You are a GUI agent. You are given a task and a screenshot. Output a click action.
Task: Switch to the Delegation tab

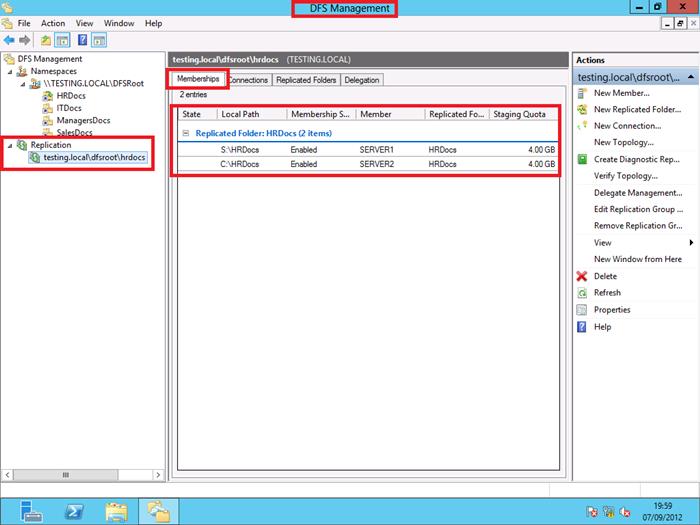coord(362,80)
